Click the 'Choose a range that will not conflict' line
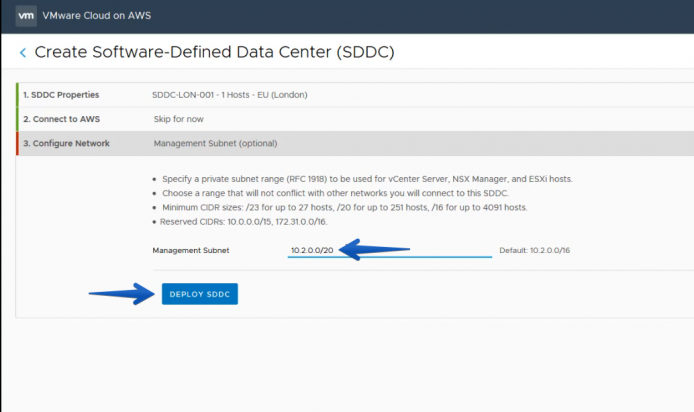The image size is (694, 412). click(335, 193)
